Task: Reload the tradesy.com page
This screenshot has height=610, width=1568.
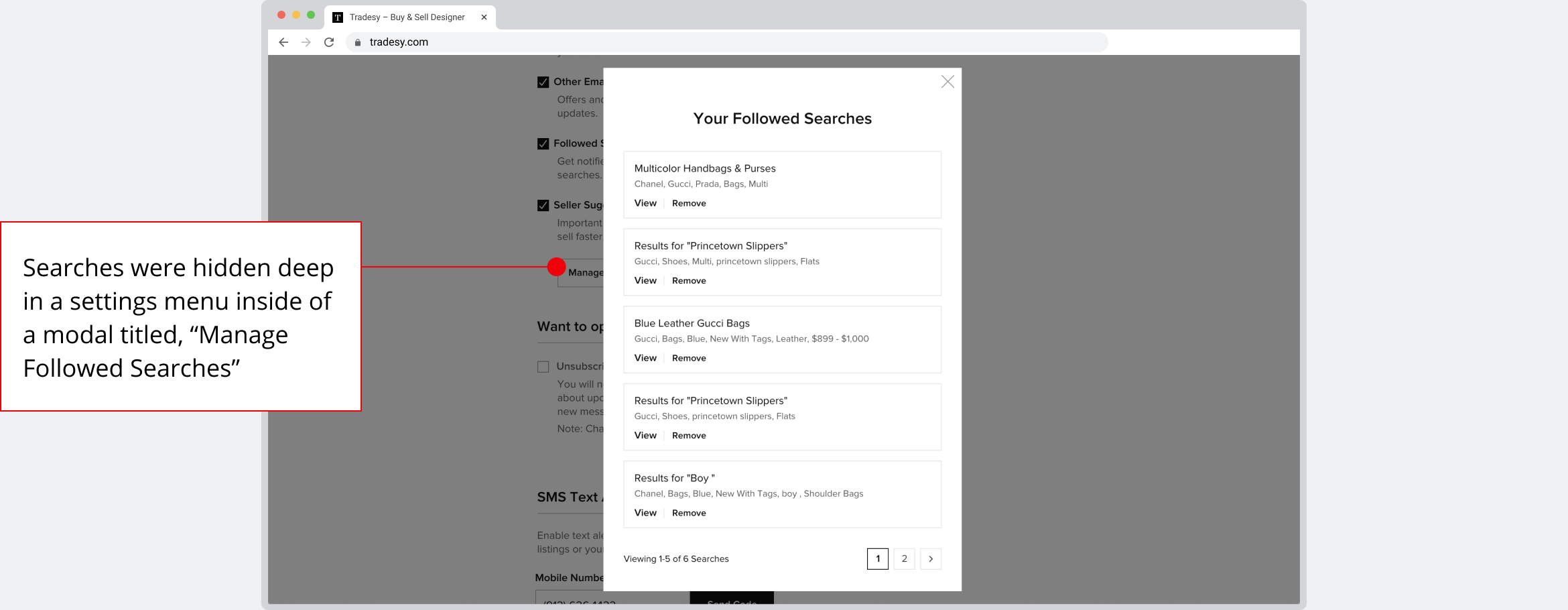Action: pos(329,42)
